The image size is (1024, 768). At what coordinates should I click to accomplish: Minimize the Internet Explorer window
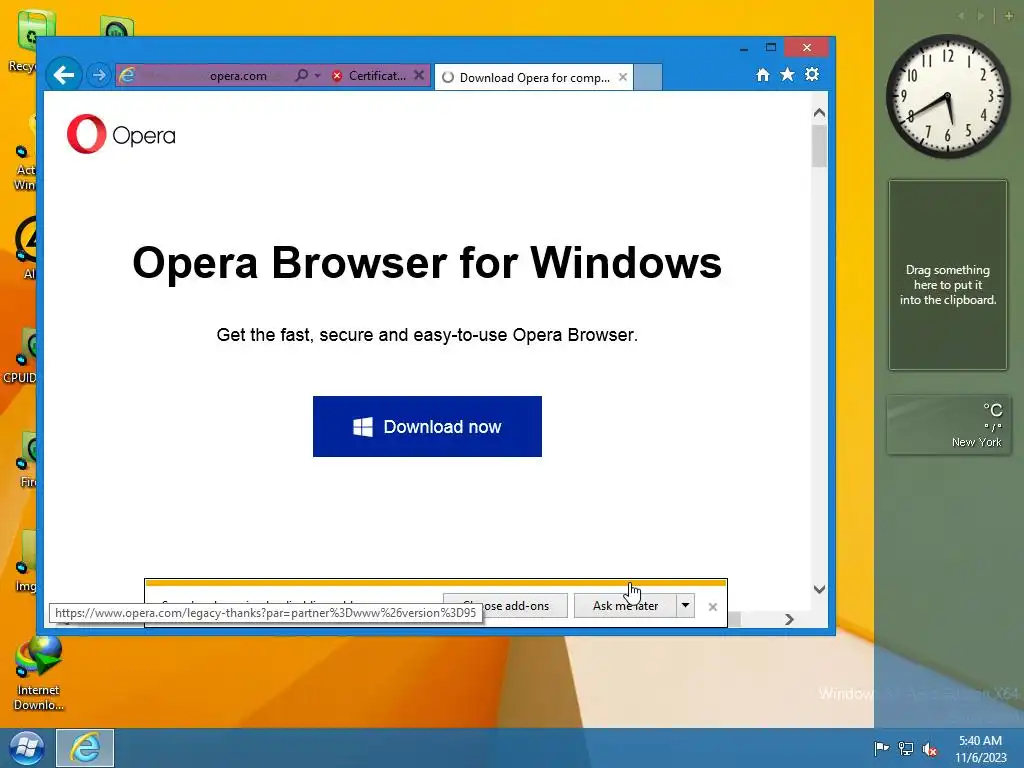click(x=744, y=48)
